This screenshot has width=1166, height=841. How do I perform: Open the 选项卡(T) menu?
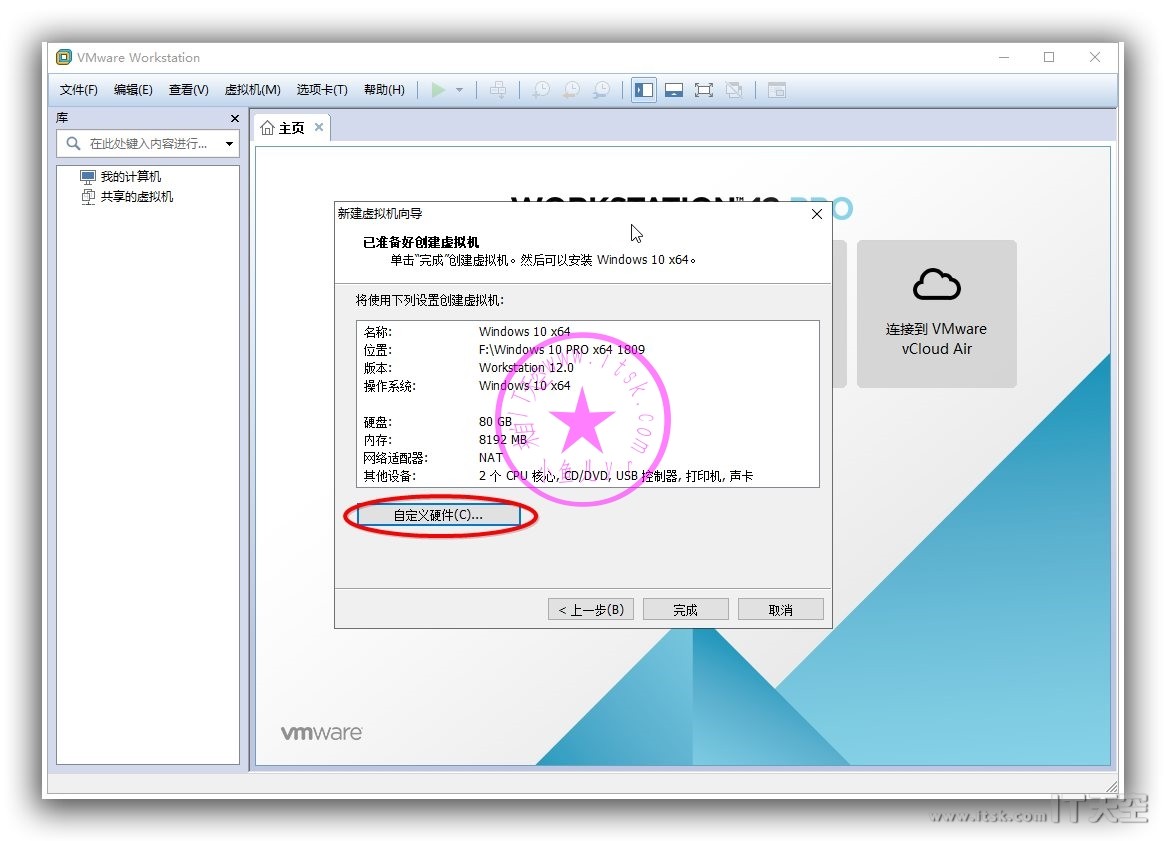(x=322, y=90)
